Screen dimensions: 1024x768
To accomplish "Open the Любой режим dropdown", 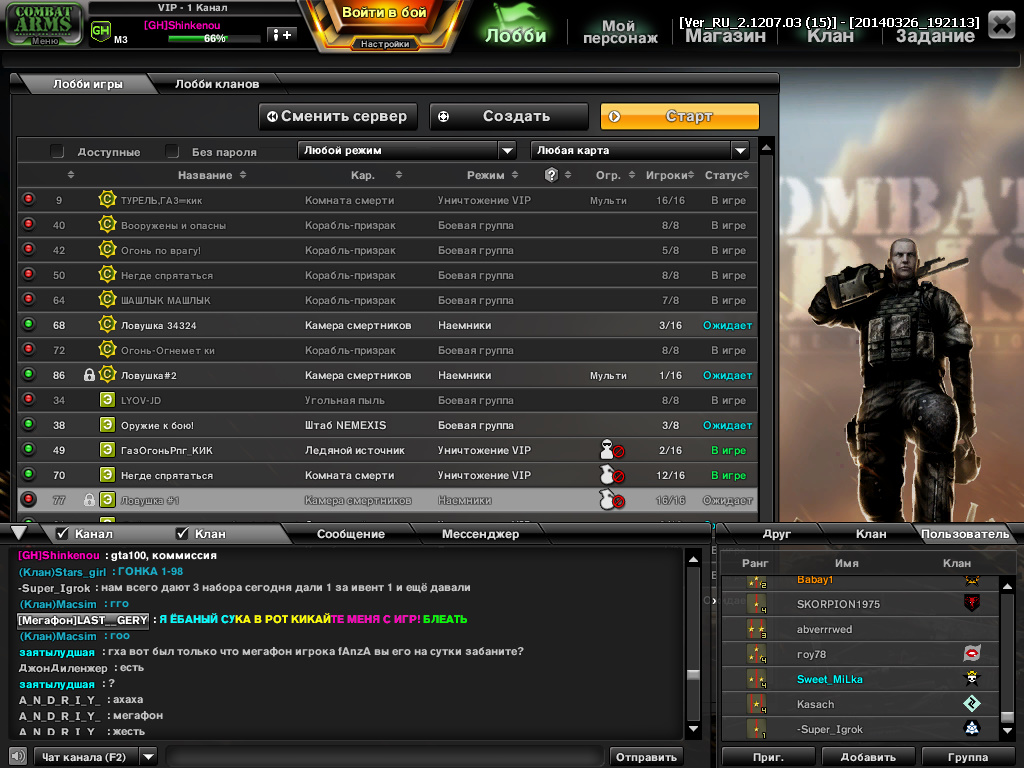I will click(407, 150).
